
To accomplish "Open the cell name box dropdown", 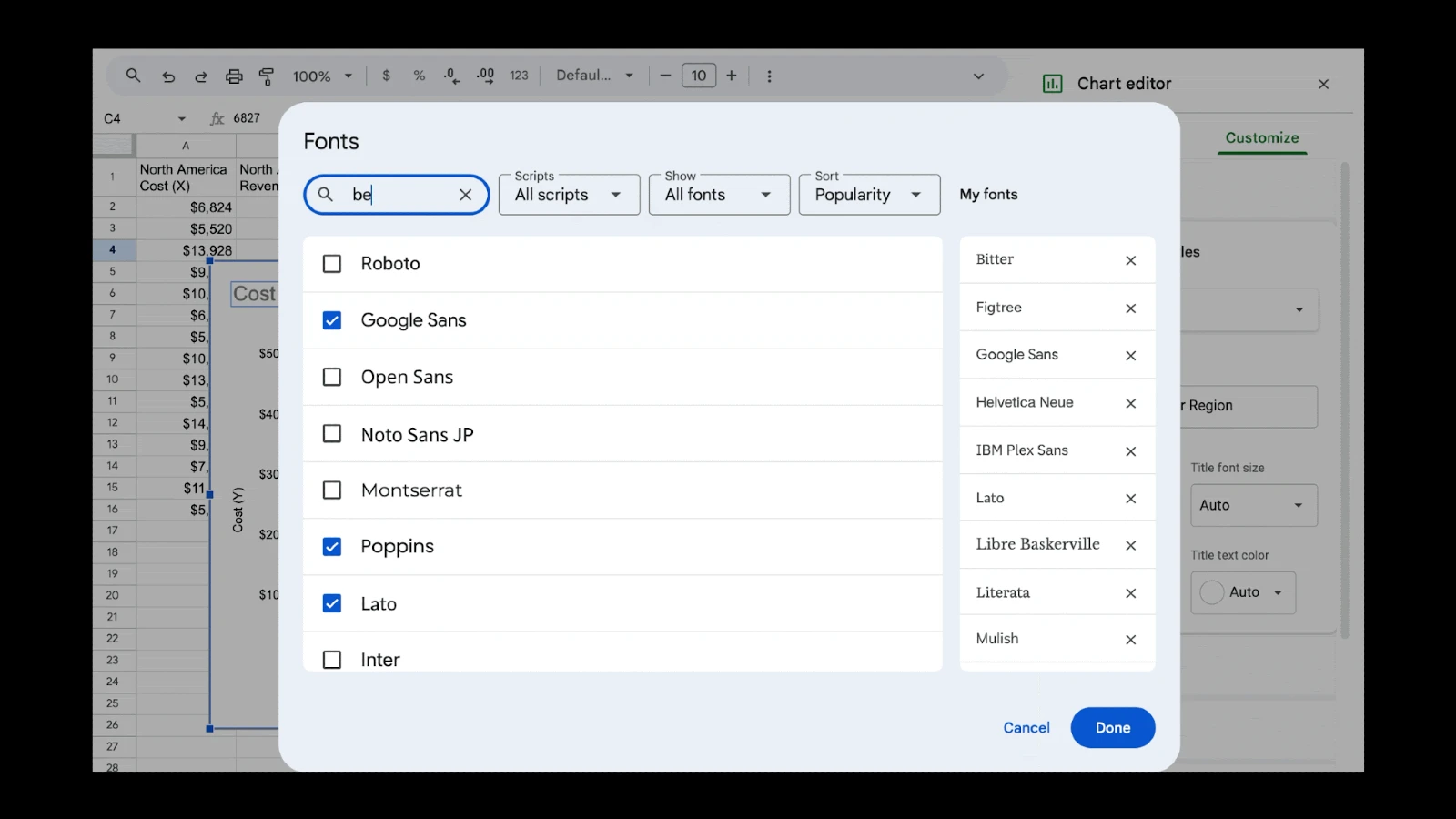I will 182,118.
